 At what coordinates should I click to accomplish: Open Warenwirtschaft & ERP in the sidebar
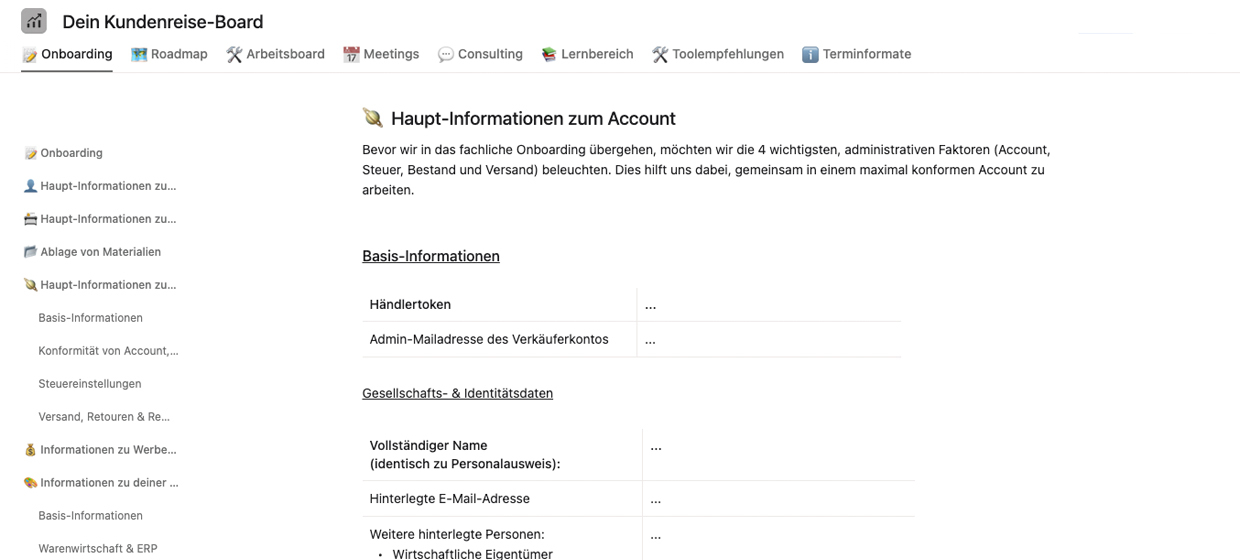pyautogui.click(x=98, y=549)
